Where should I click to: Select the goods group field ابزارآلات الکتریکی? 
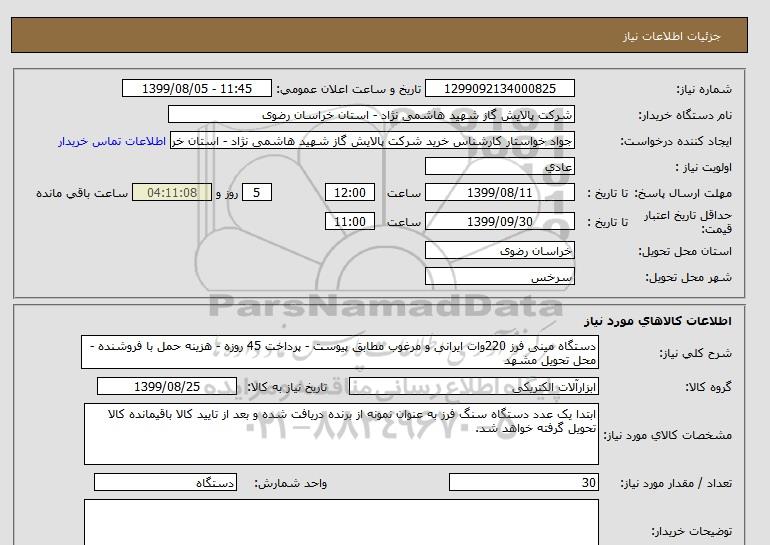pos(500,387)
